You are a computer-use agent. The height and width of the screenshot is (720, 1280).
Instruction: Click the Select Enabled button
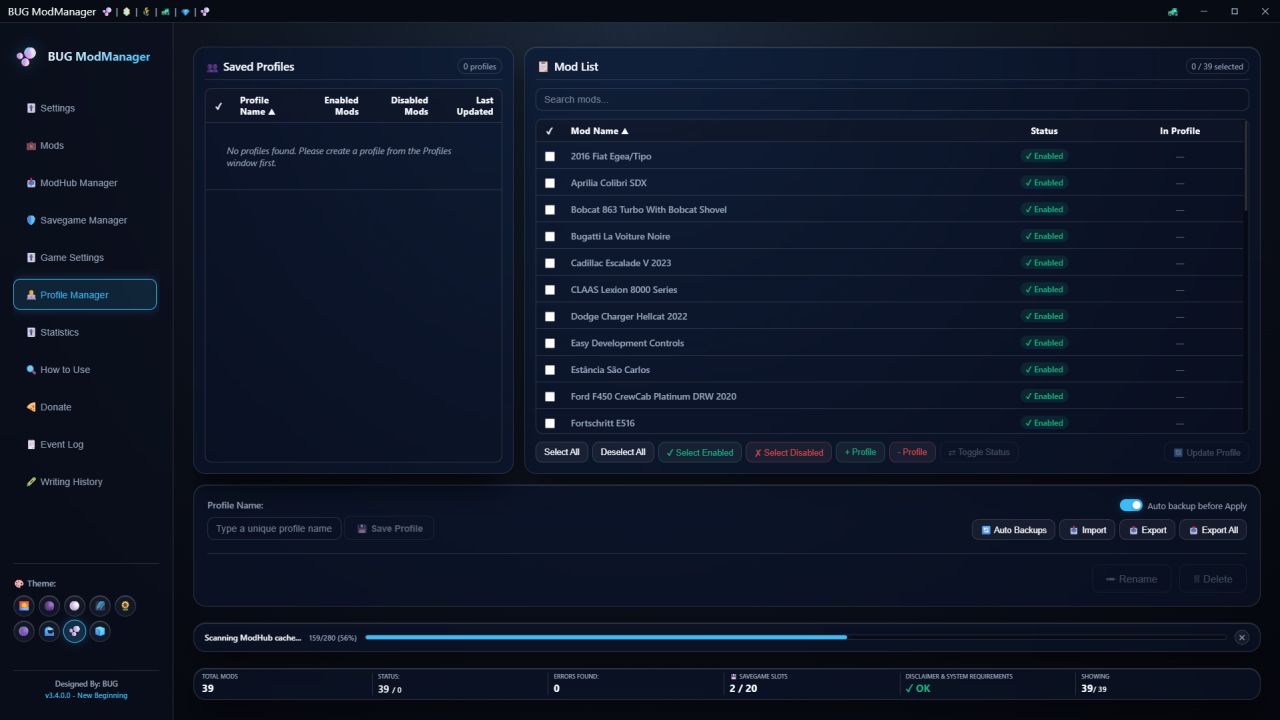point(700,452)
